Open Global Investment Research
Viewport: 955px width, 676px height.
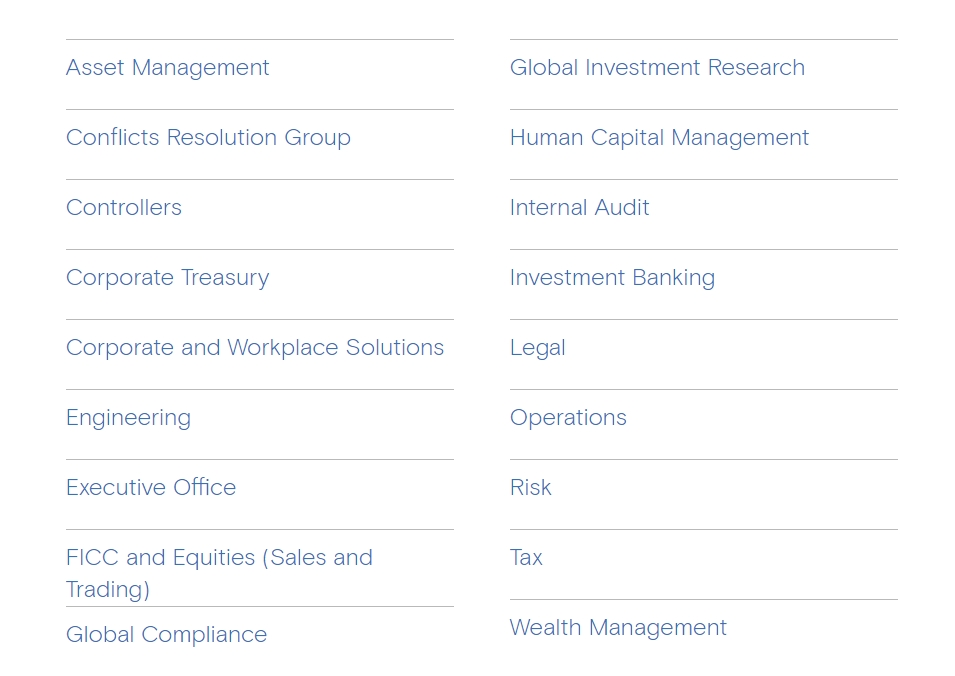coord(657,68)
